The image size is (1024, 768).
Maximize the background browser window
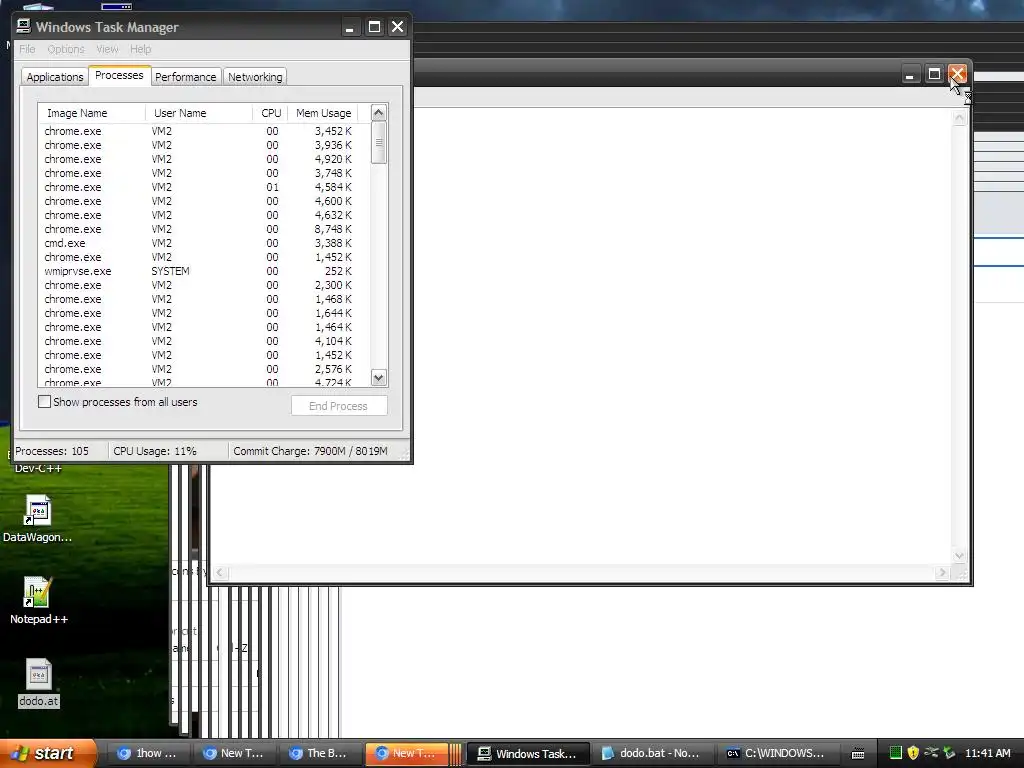point(934,74)
